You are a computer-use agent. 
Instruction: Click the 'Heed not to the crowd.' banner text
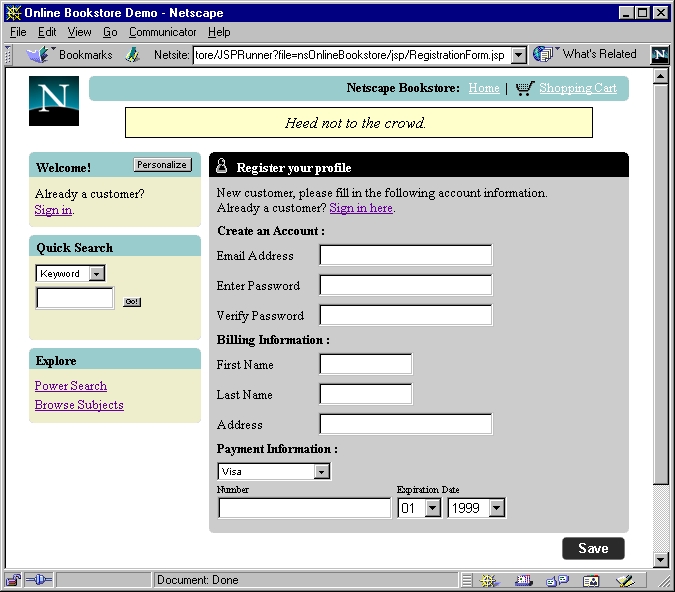pos(355,123)
